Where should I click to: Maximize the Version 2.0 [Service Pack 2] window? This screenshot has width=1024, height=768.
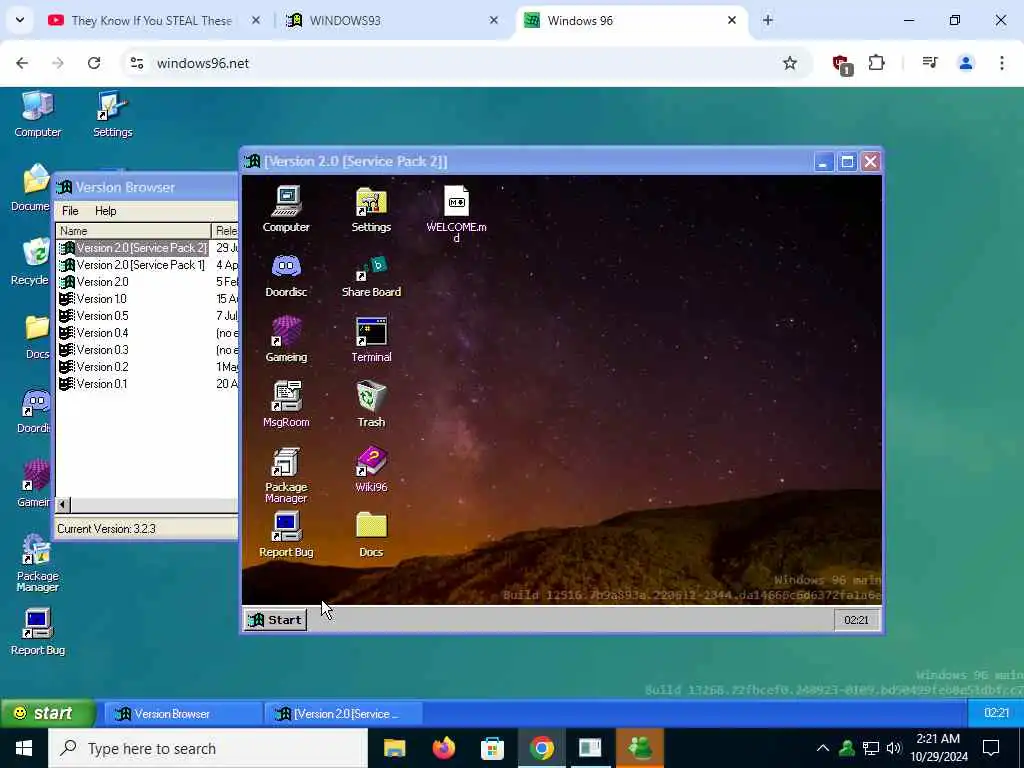pos(848,162)
